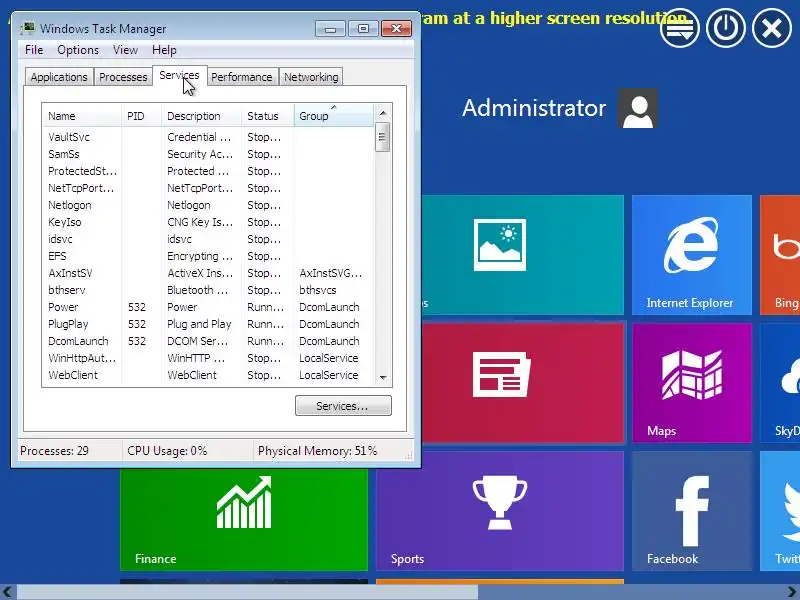Select the PlugPlay service row
The image size is (800, 600).
pyautogui.click(x=208, y=324)
